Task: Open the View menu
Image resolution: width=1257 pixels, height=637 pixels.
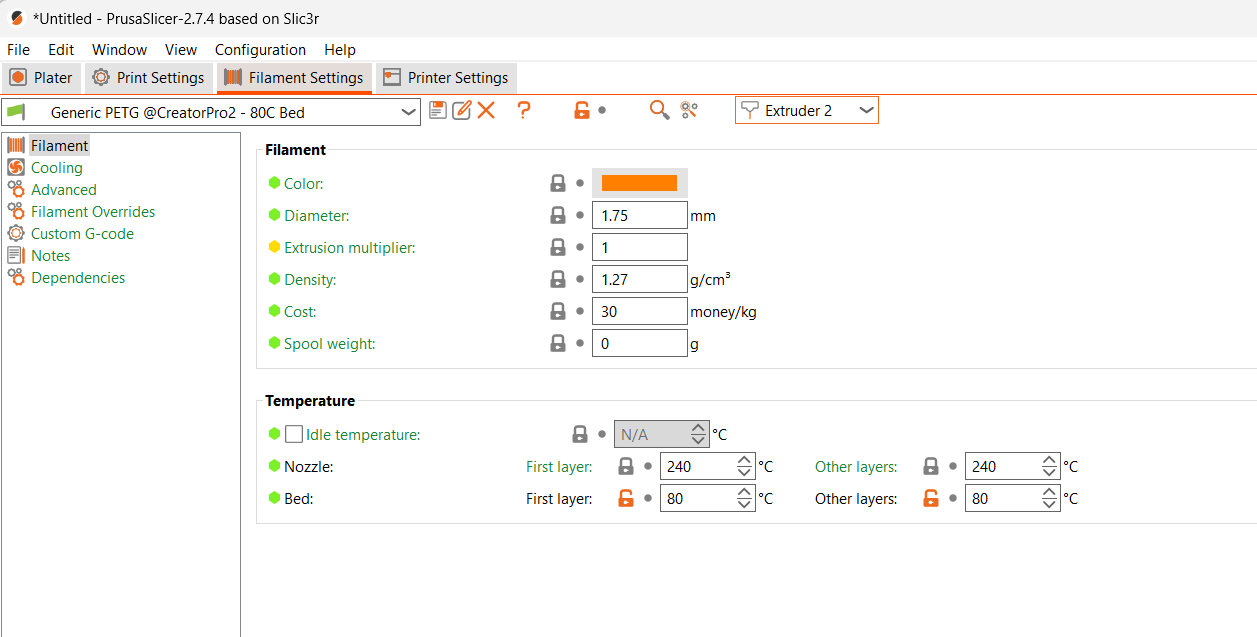Action: 181,49
